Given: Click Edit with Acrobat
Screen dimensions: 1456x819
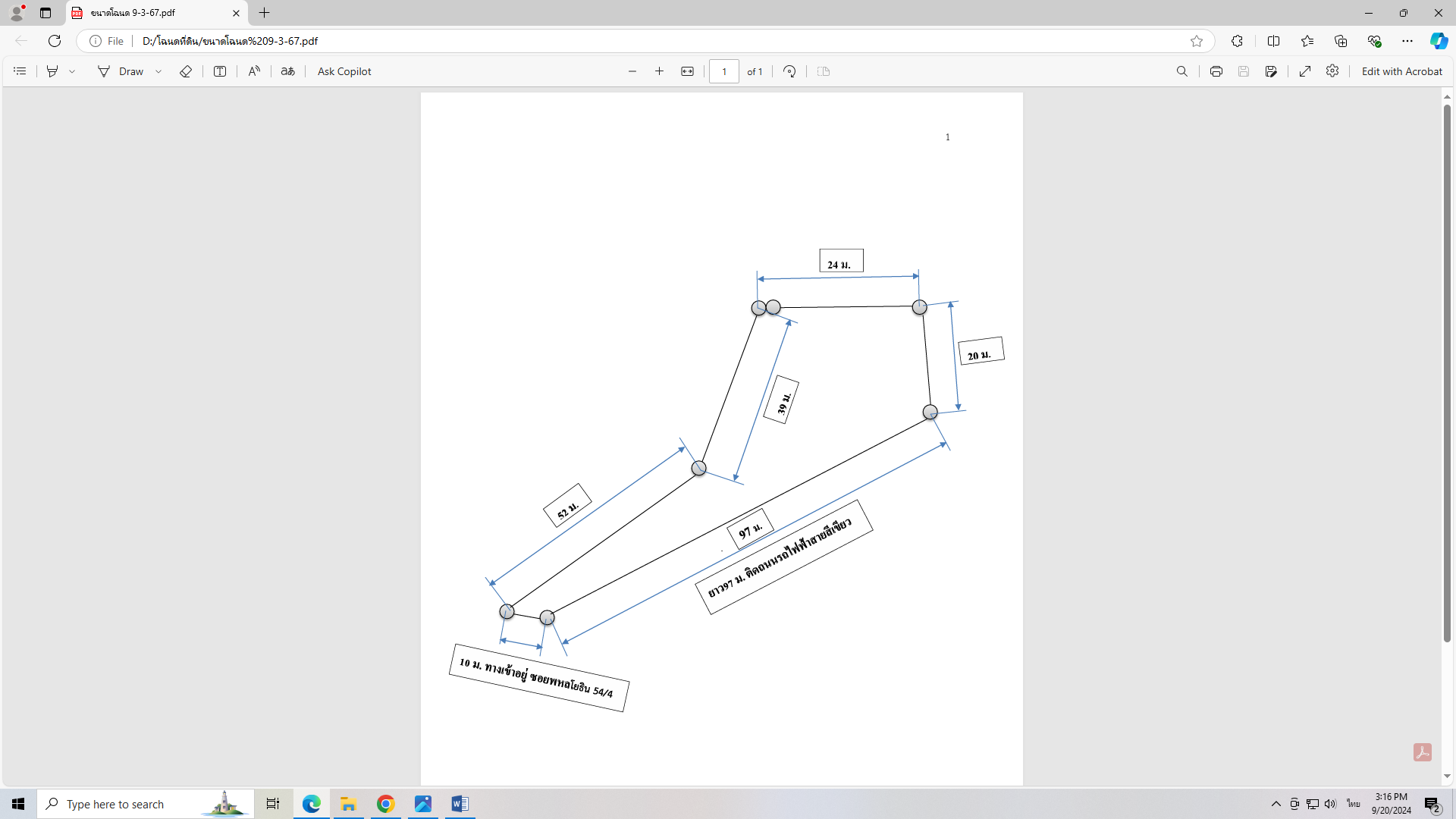Looking at the screenshot, I should (x=1402, y=71).
